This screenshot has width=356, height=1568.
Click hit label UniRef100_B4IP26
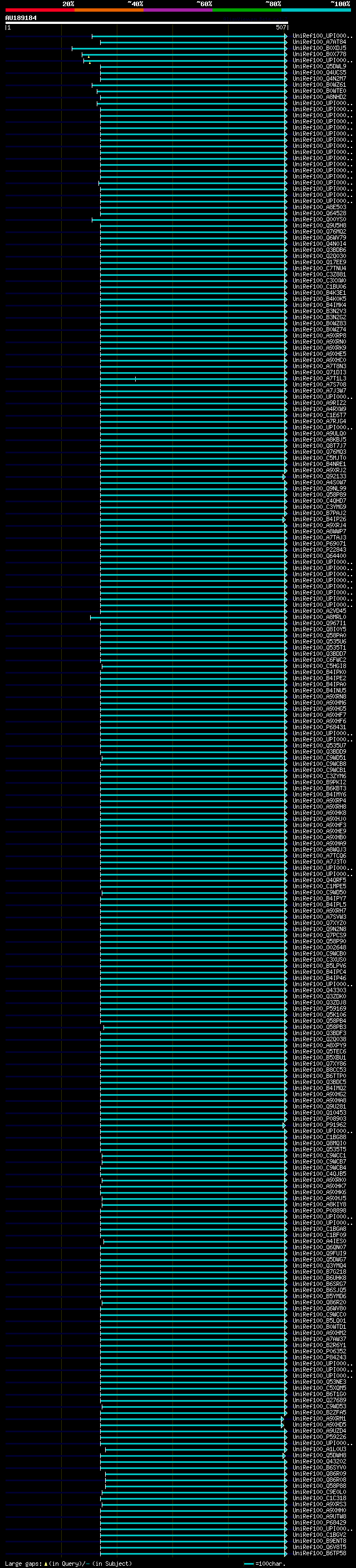[319, 519]
